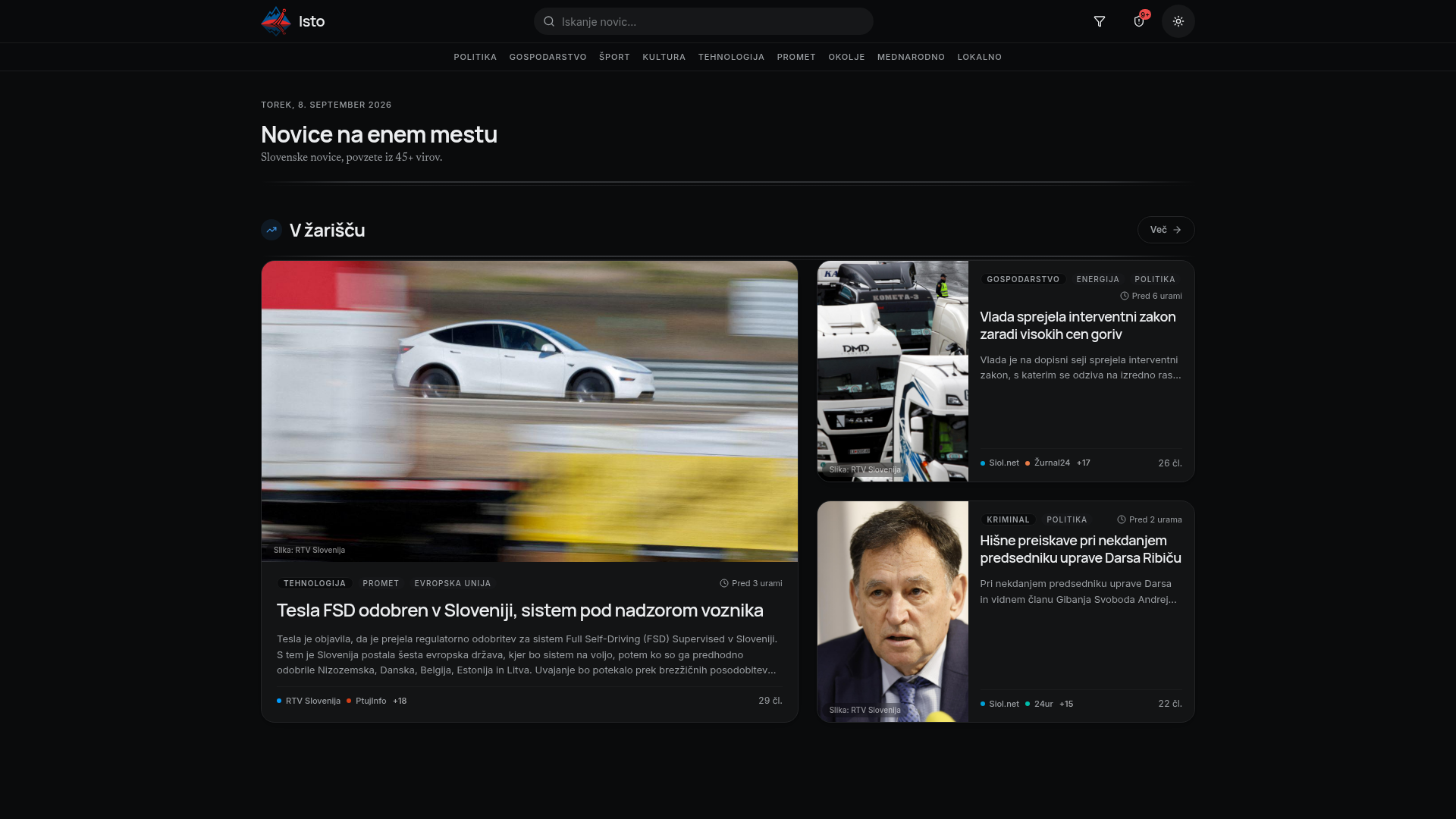This screenshot has width=1456, height=819.
Task: Click 24ur source link
Action: pos(1039,704)
